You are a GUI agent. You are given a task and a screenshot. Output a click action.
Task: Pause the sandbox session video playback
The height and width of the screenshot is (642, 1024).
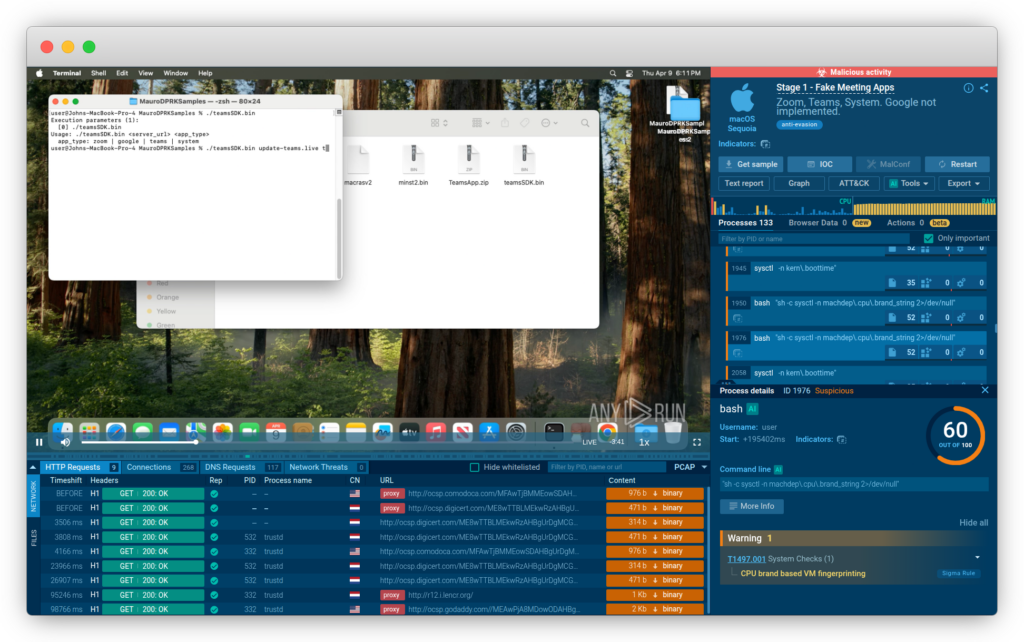(40, 441)
